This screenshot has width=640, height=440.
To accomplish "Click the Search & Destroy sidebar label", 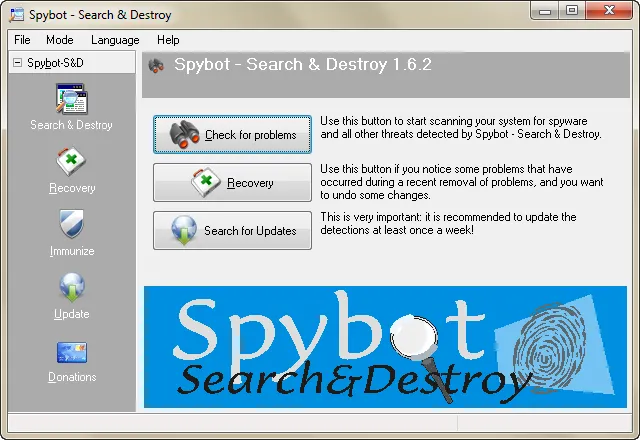I will point(71,125).
